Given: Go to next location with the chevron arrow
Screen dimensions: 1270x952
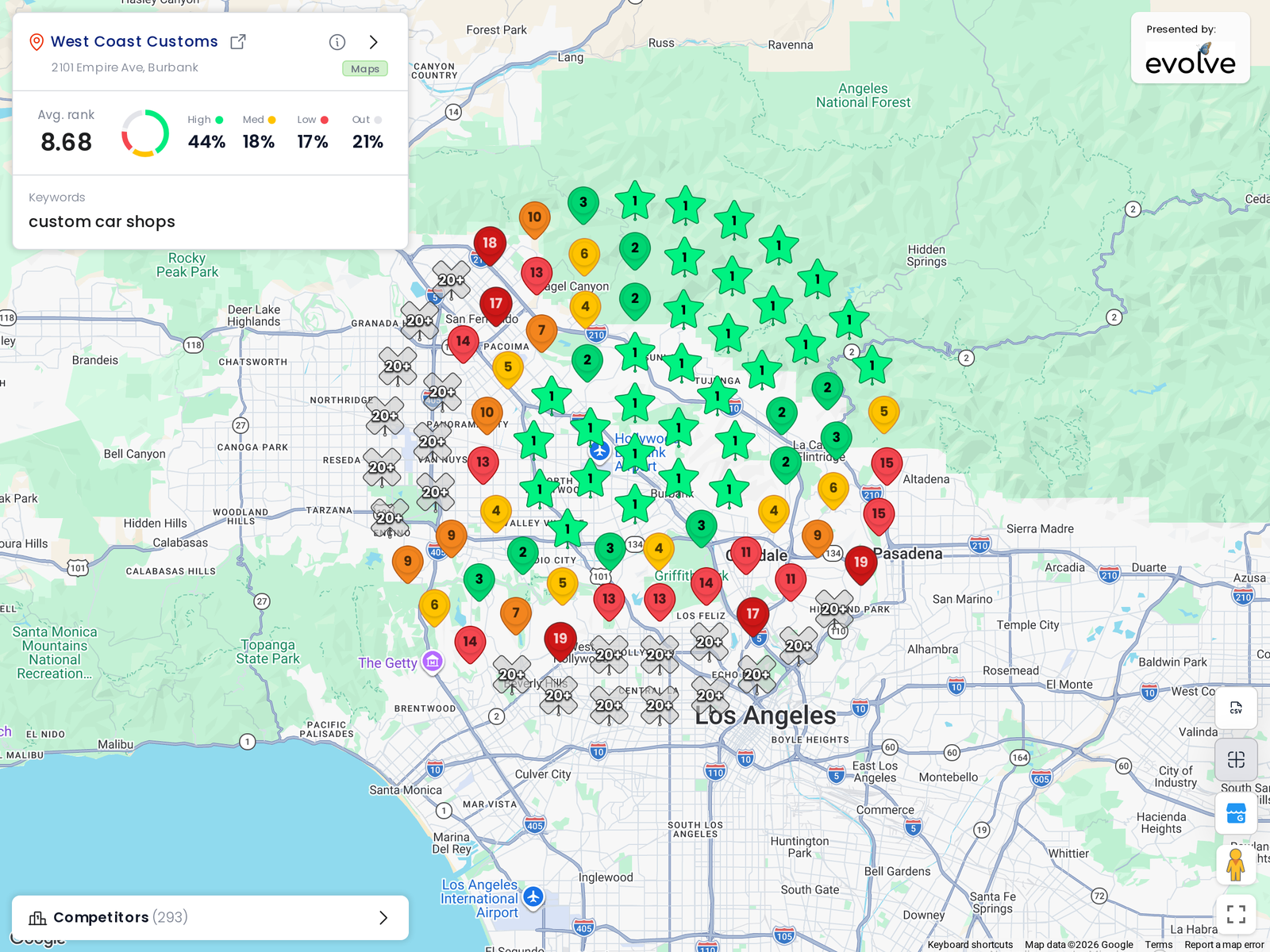Looking at the screenshot, I should tap(374, 42).
